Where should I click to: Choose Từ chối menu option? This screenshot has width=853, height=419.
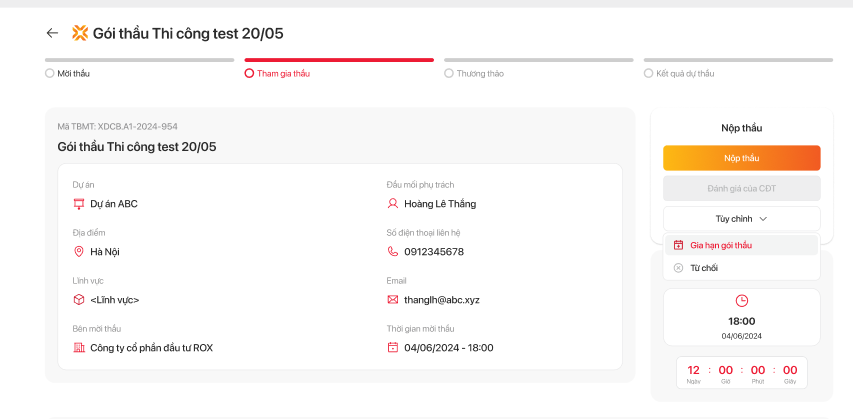(704, 268)
